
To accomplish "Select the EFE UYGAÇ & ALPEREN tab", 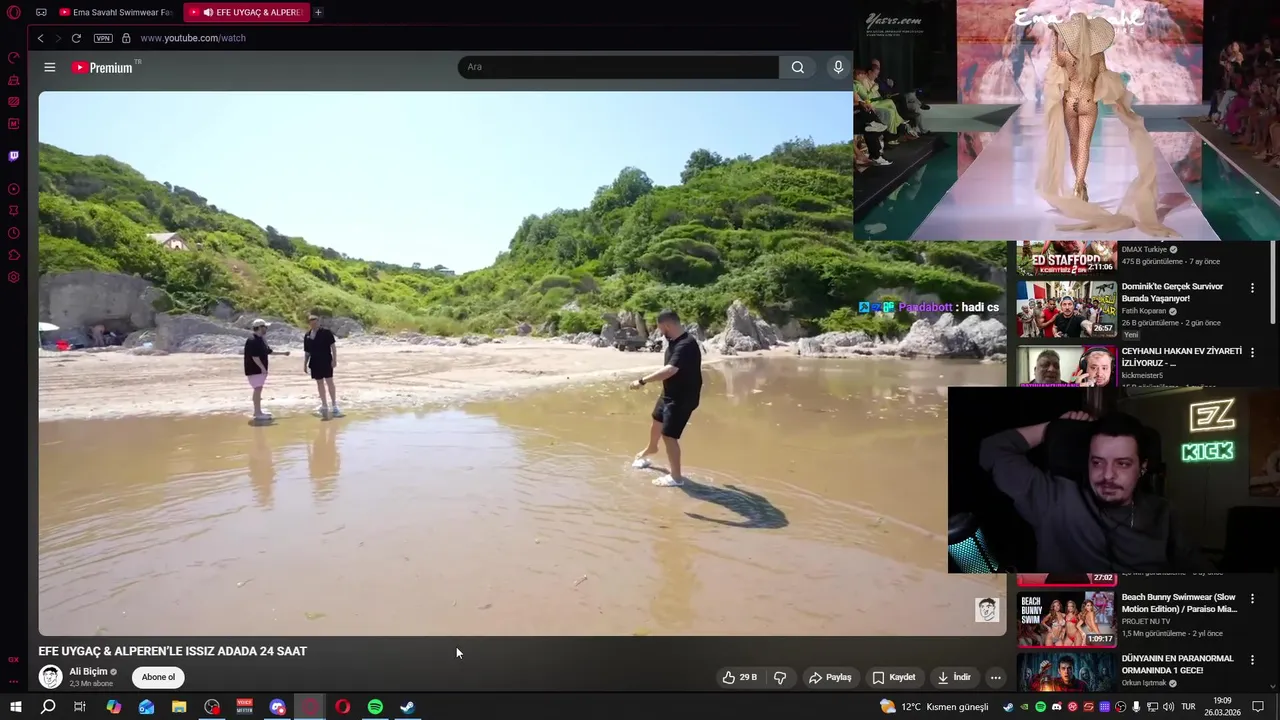I will tap(247, 12).
